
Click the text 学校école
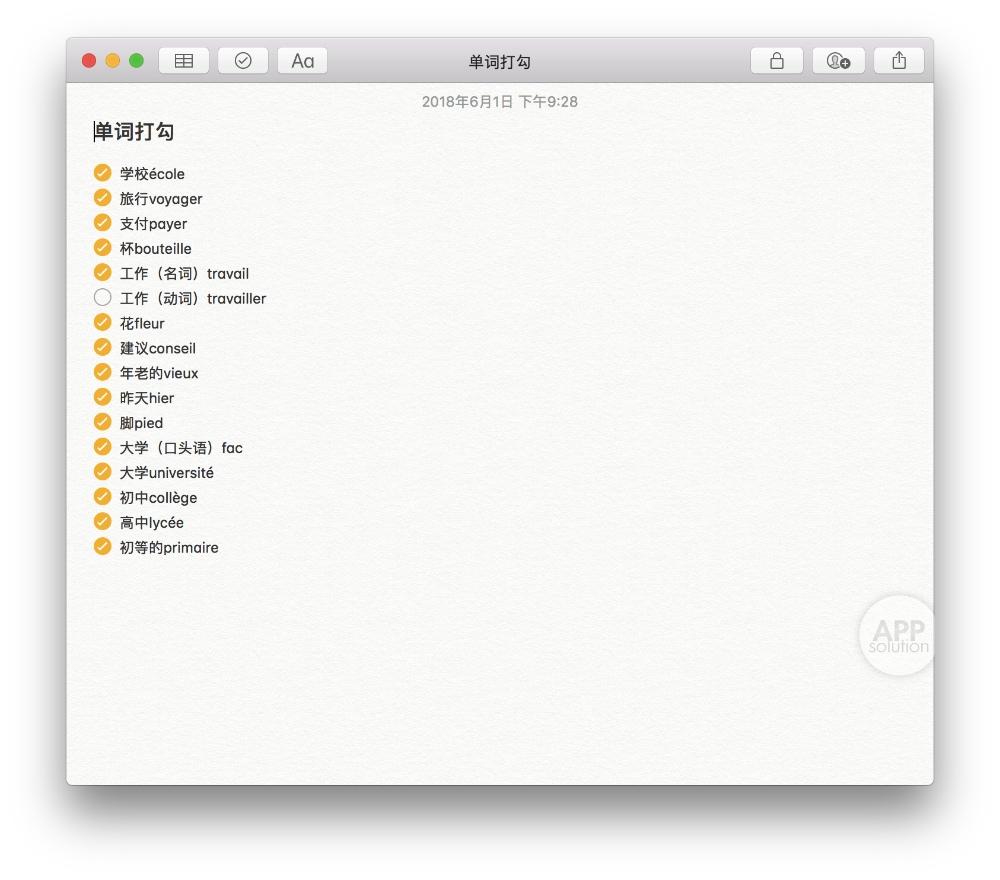click(x=152, y=173)
